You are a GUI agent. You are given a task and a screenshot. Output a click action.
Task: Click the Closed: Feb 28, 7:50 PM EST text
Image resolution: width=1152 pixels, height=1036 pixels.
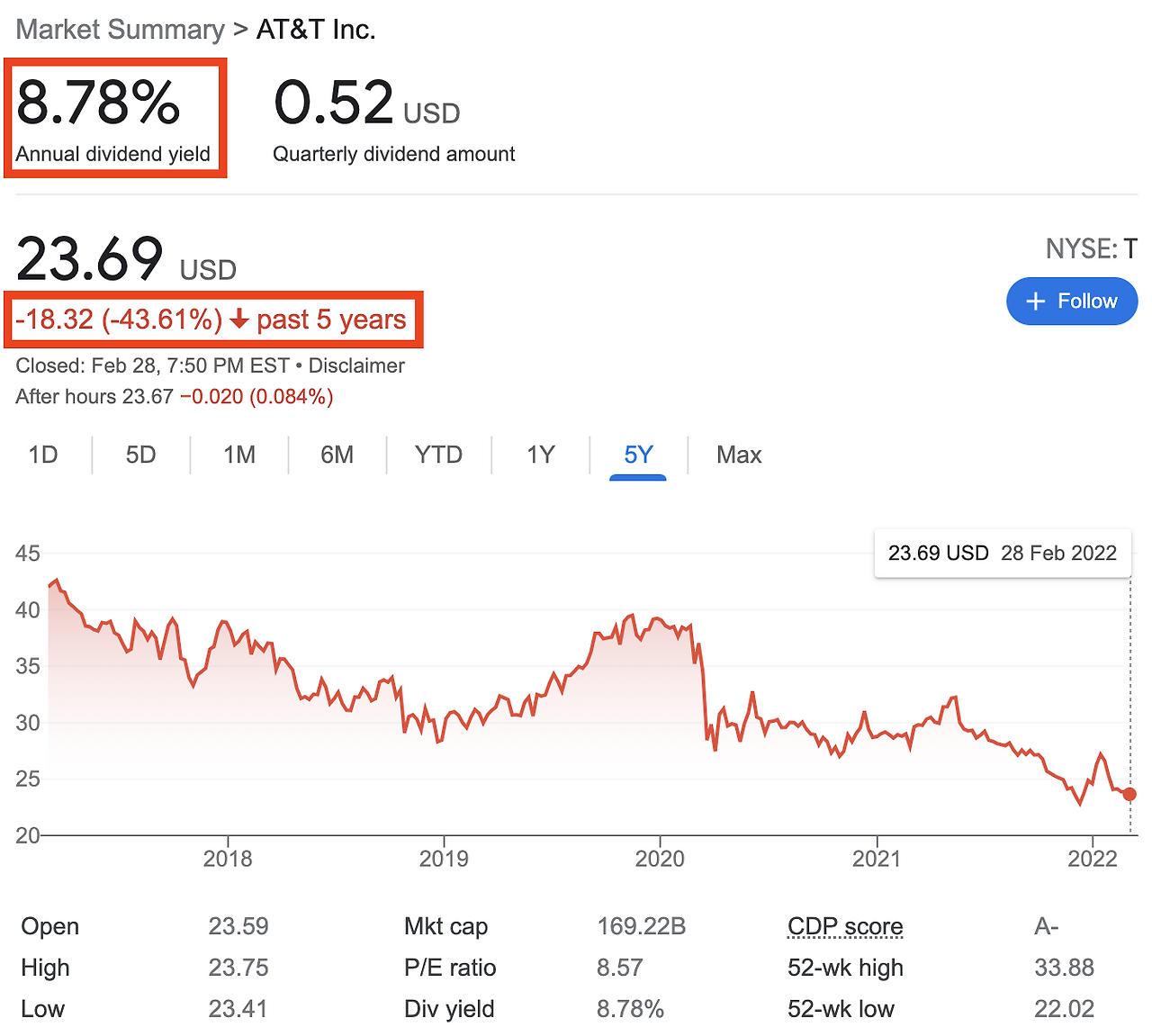[153, 365]
